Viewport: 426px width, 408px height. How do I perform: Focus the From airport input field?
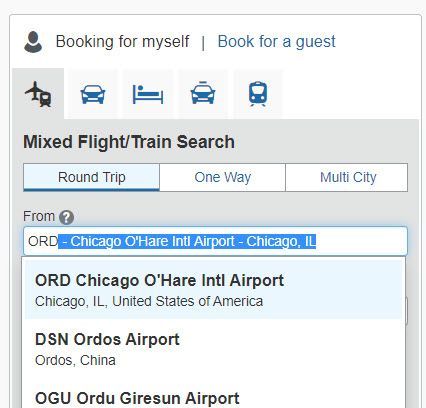pos(215,241)
